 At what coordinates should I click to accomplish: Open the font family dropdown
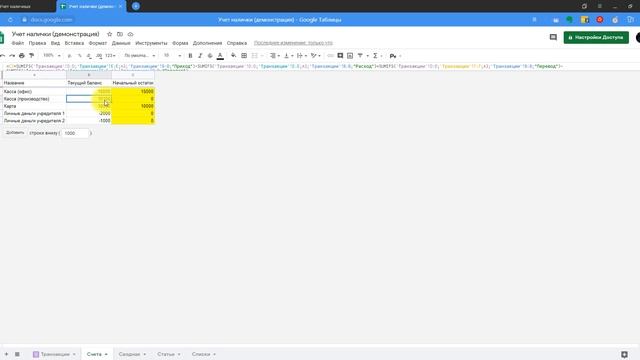(x=140, y=56)
